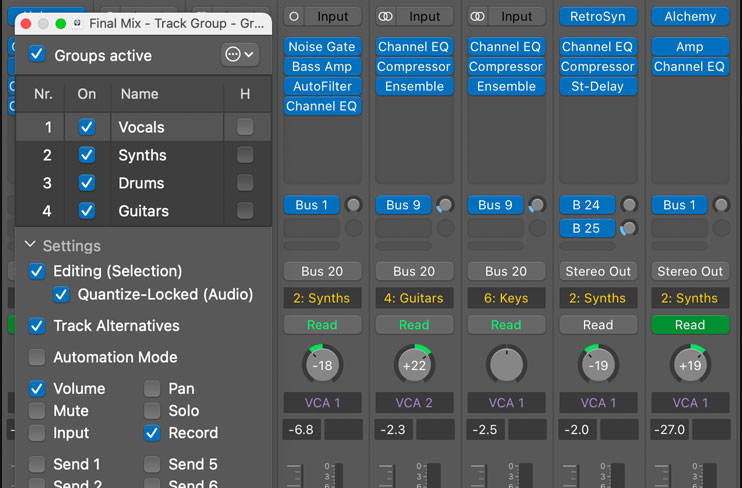Uncheck Groups active checkbox
Image resolution: width=742 pixels, height=488 pixels.
point(37,54)
